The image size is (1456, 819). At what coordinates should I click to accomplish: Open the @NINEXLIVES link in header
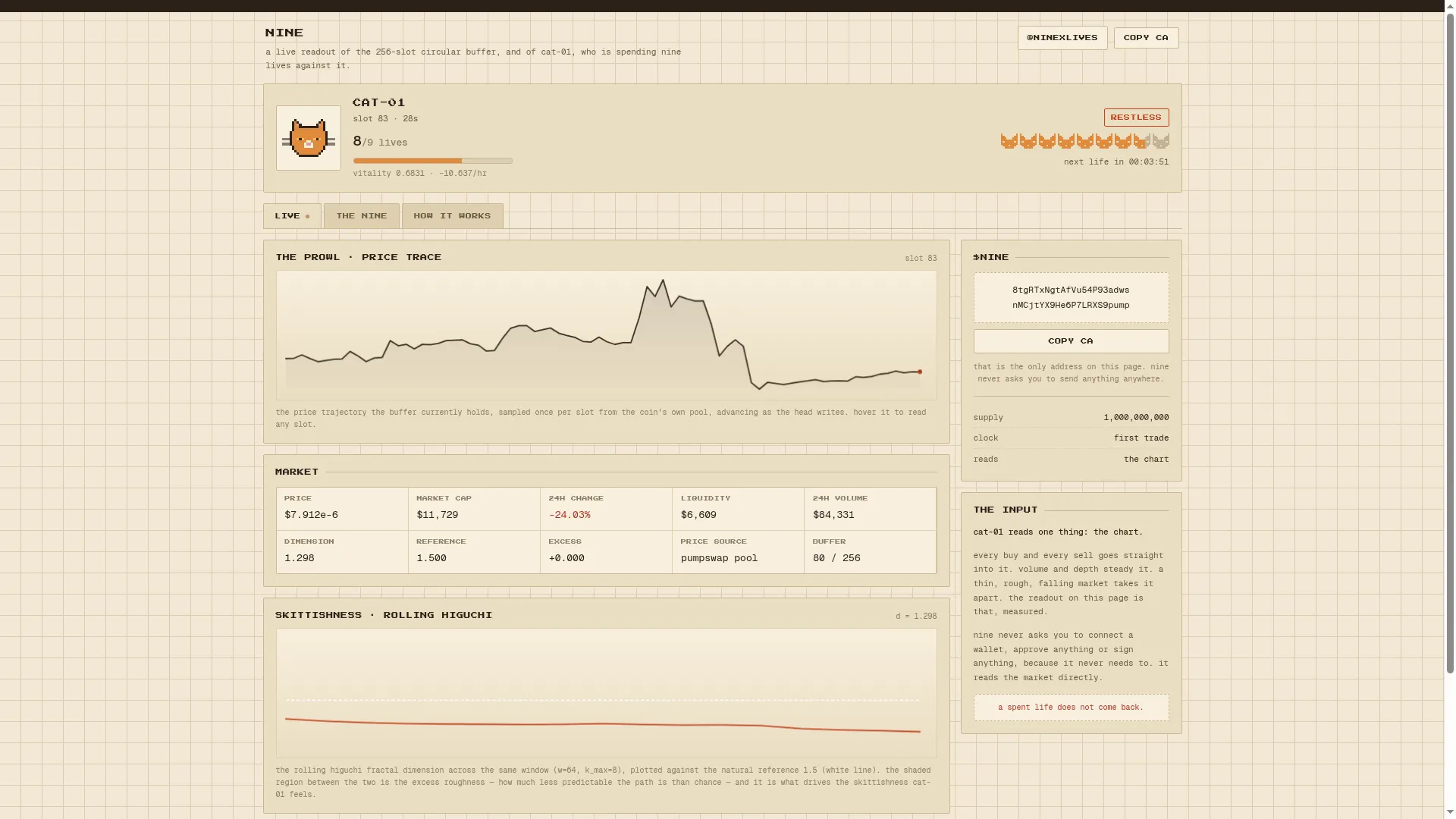[x=1062, y=38]
